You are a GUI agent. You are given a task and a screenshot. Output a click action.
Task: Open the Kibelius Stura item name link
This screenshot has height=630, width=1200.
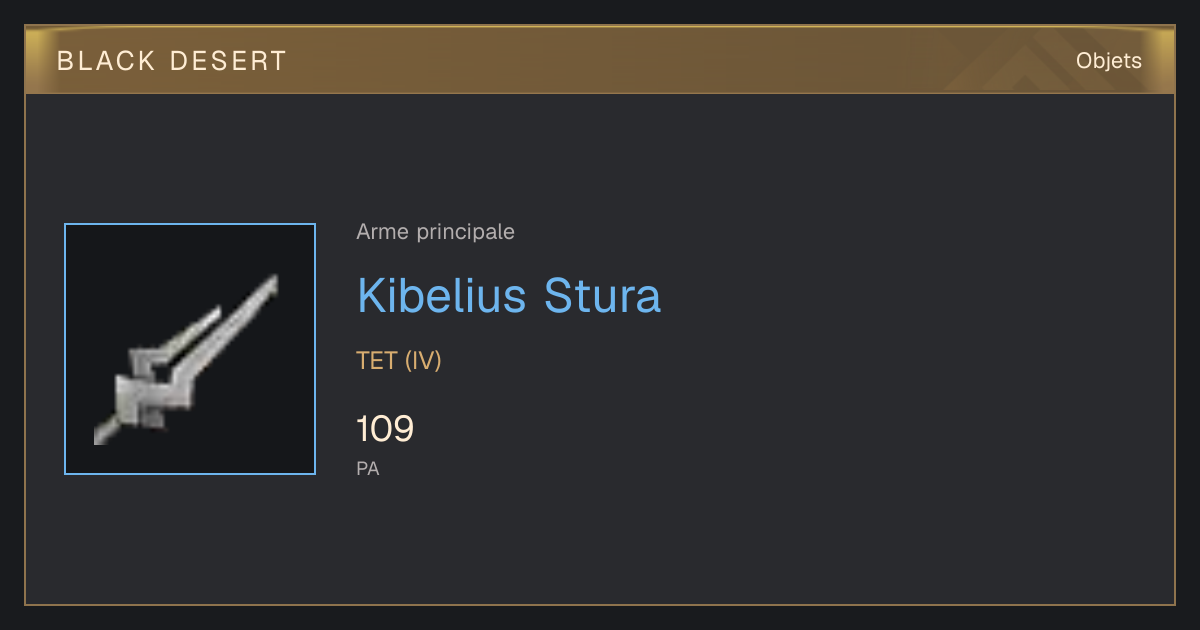point(509,296)
